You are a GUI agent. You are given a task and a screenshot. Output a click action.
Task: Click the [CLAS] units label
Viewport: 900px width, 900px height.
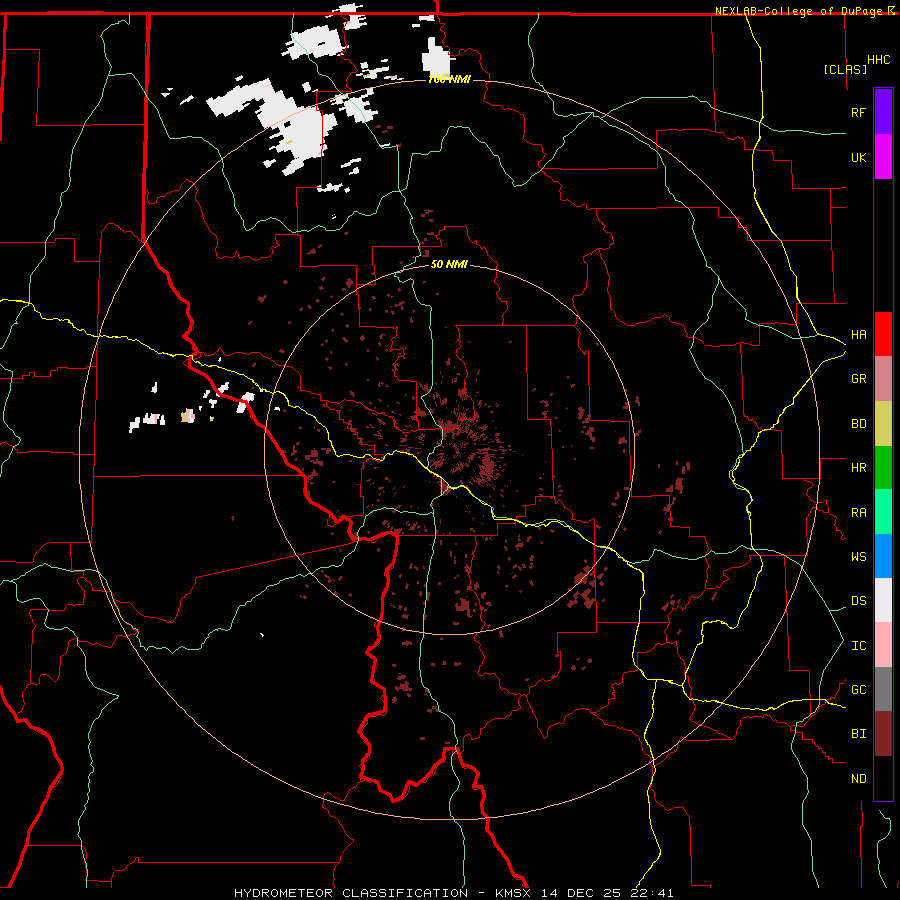pyautogui.click(x=845, y=69)
